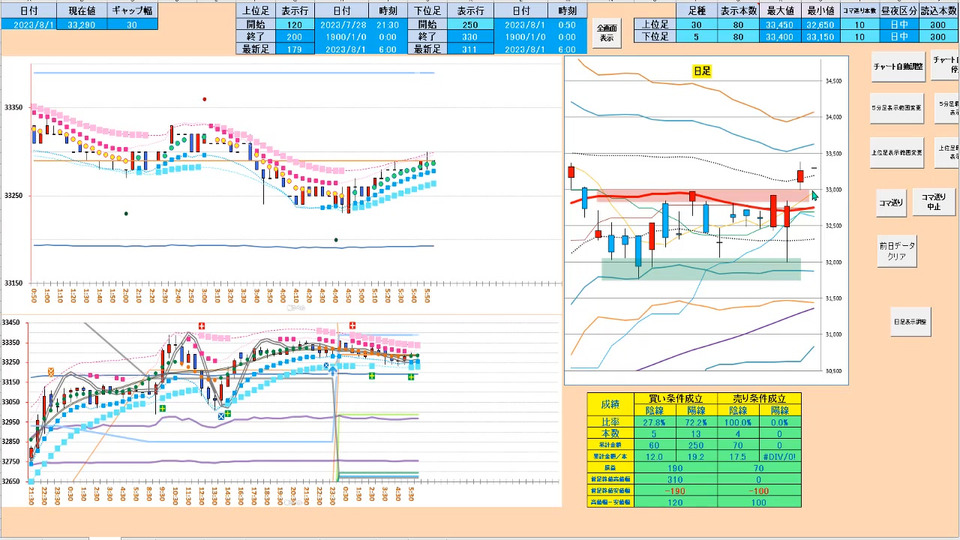
Task: Click the 33250 axis label on upper chart
Action: pyautogui.click(x=13, y=196)
